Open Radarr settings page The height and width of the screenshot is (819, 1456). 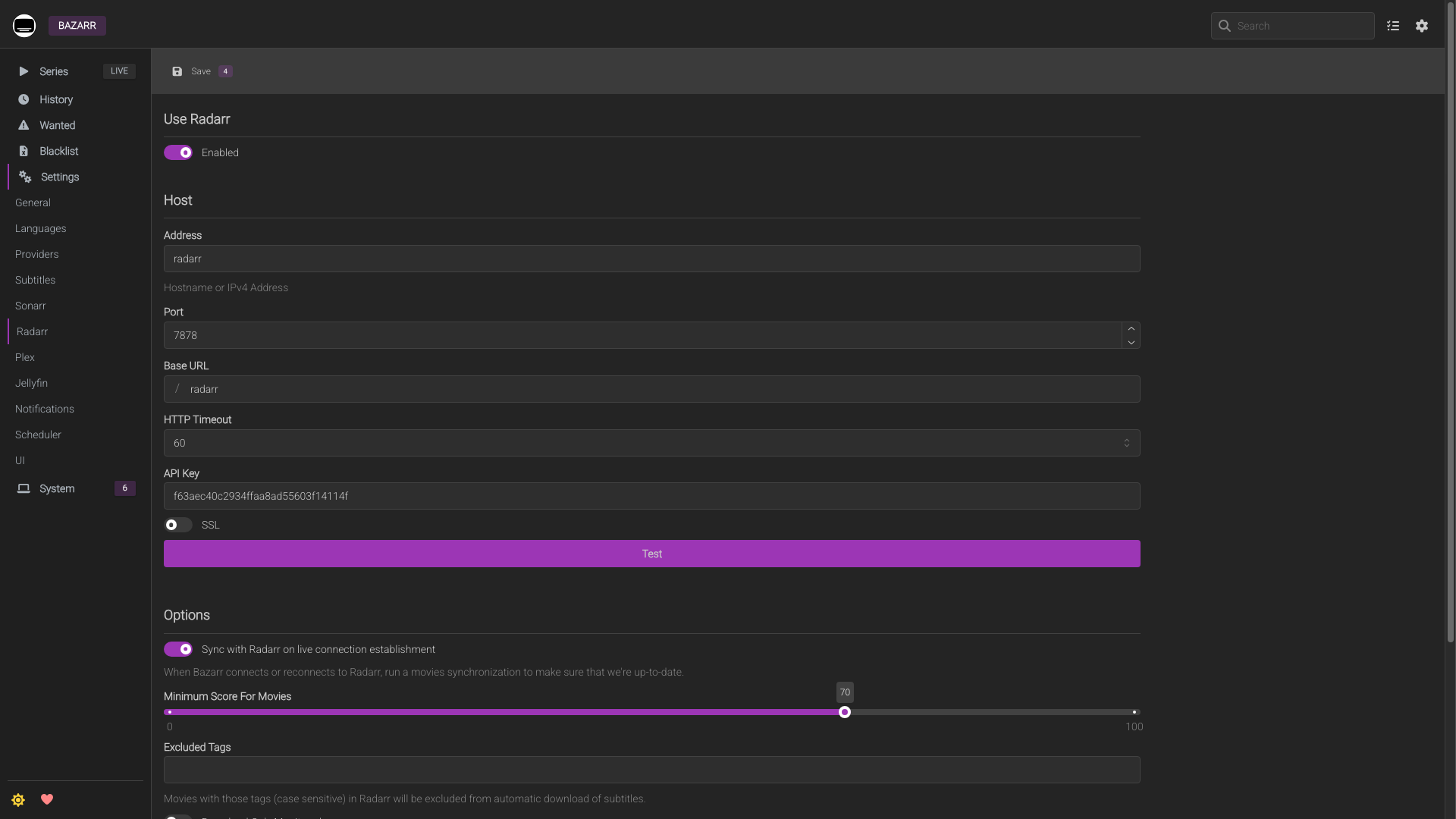pyautogui.click(x=32, y=331)
